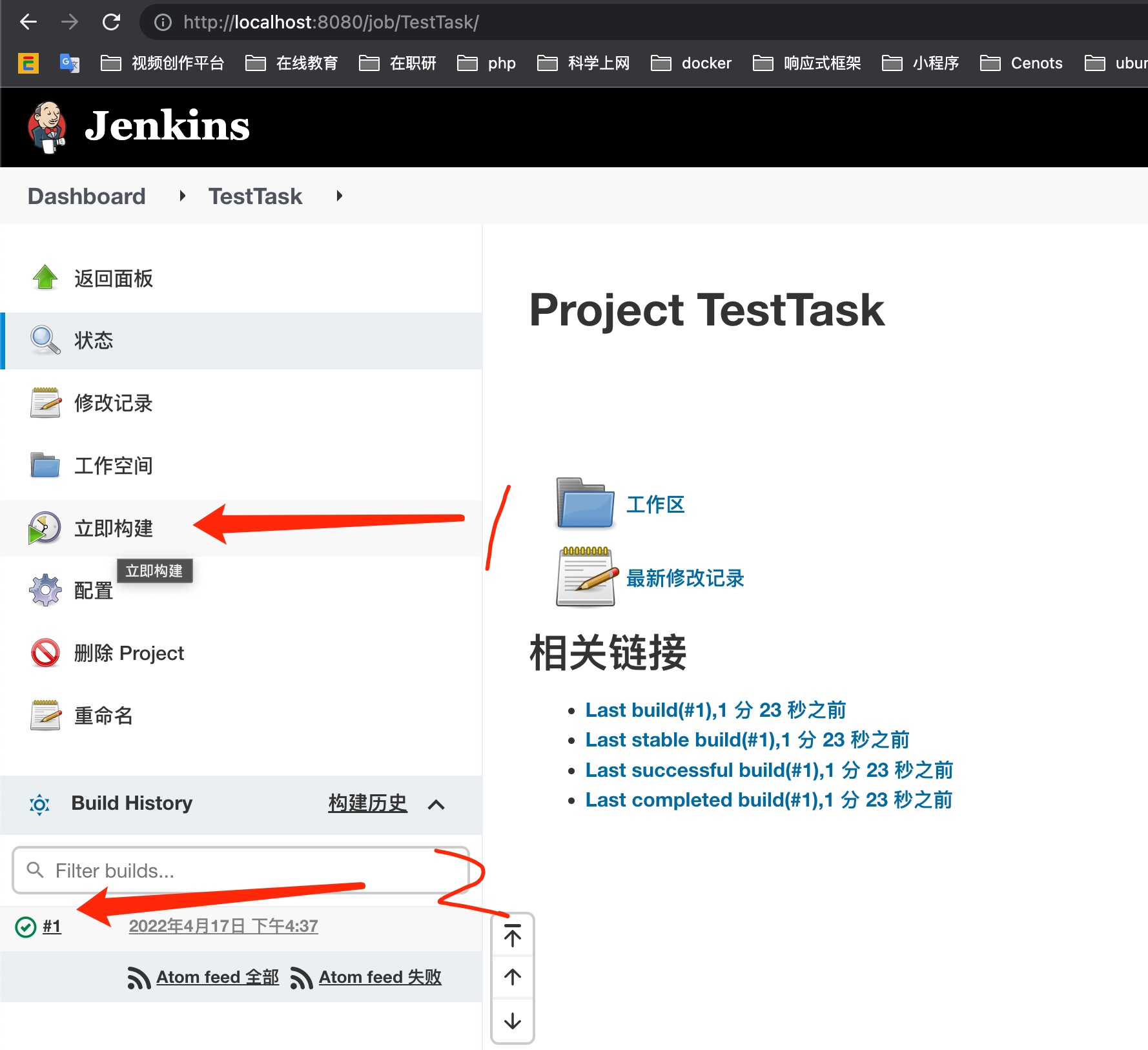Click the Filter builds search field
The width and height of the screenshot is (1148, 1050).
coord(240,871)
